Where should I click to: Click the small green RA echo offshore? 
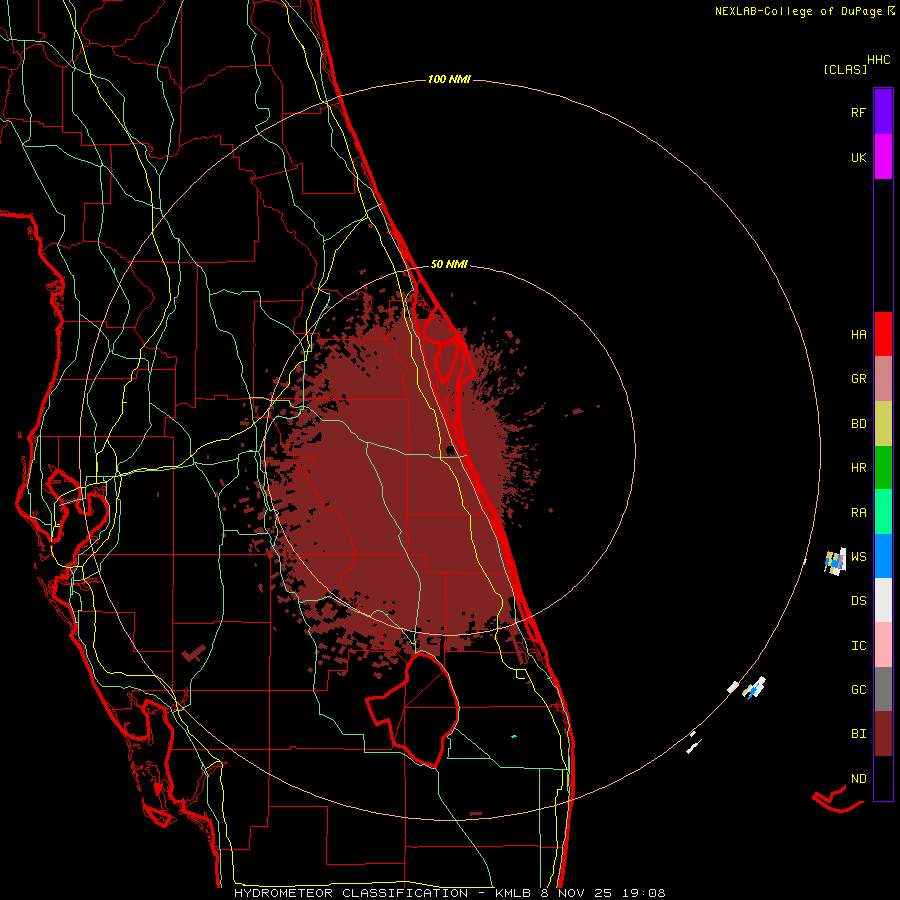click(514, 736)
